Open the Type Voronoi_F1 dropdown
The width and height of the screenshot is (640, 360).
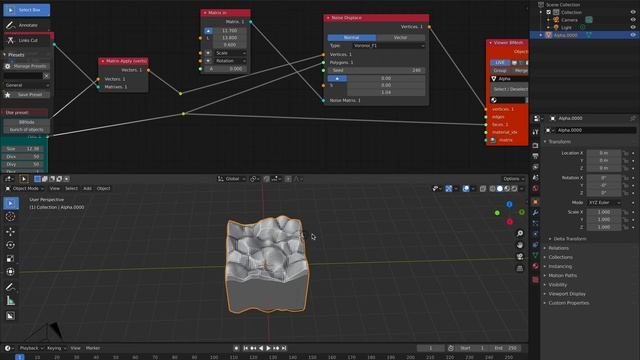point(388,46)
